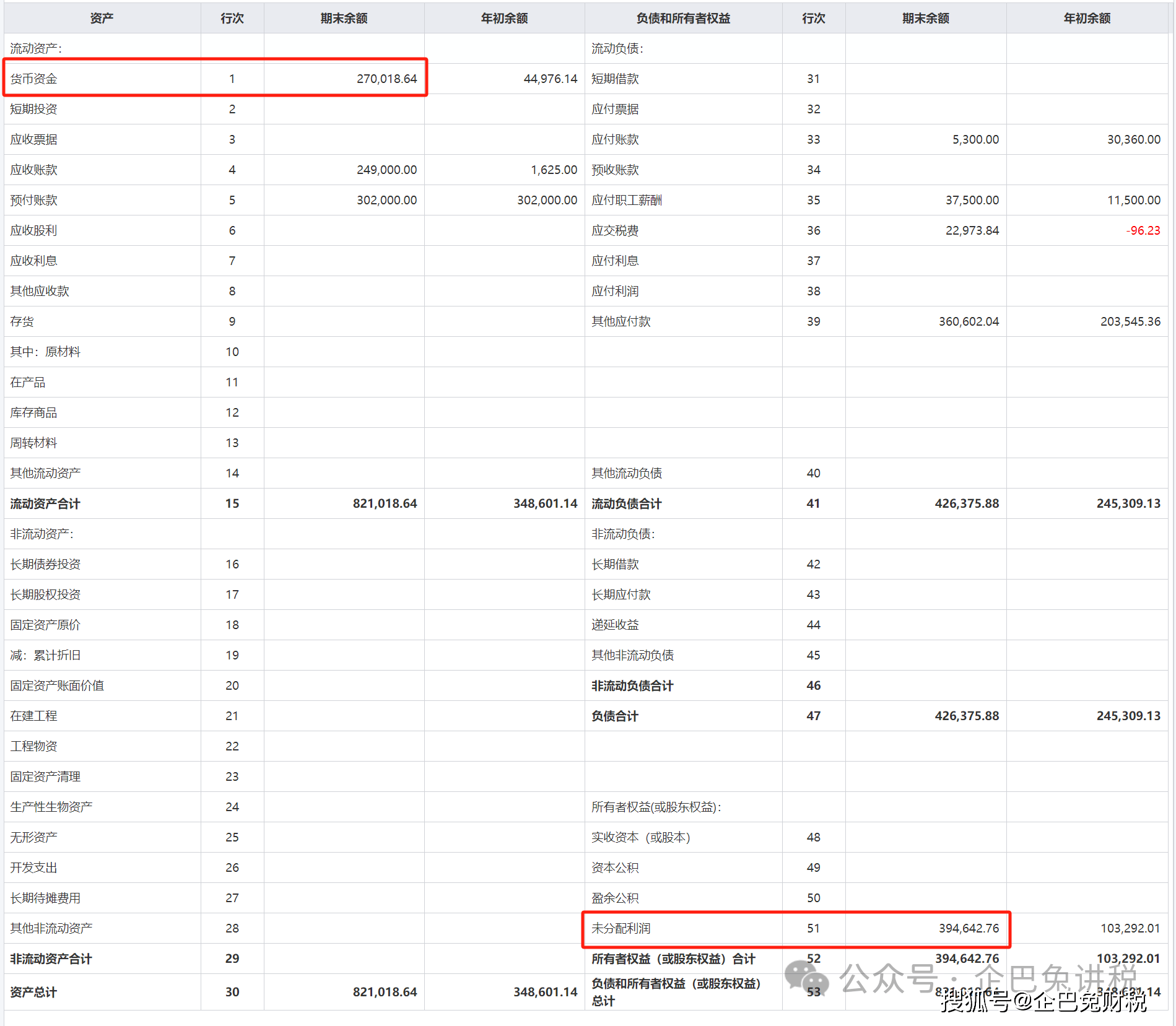Select the 应交税费 ending value 22,973.84
Image resolution: width=1176 pixels, height=1026 pixels.
pos(972,230)
